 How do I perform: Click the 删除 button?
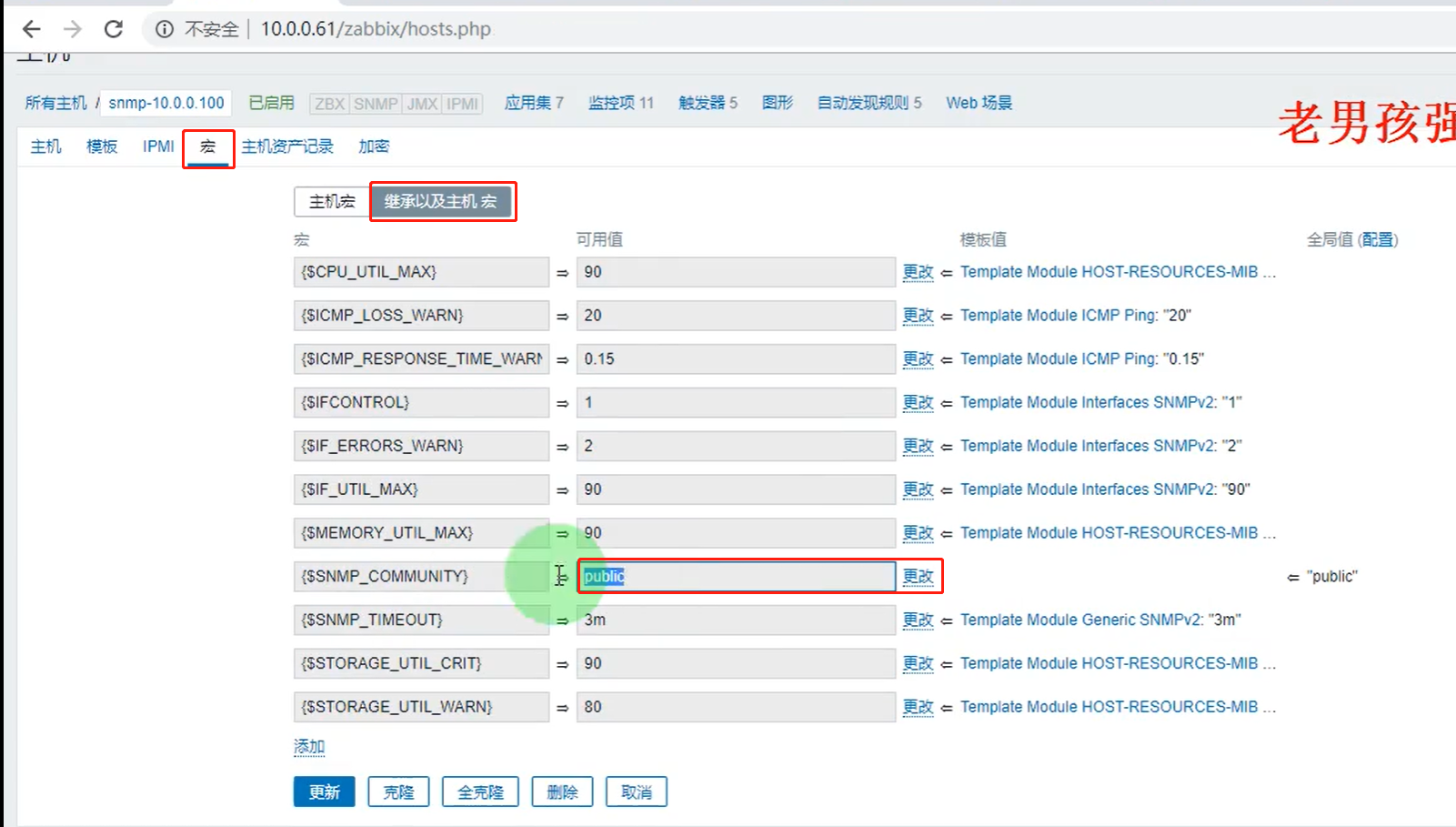click(x=561, y=791)
